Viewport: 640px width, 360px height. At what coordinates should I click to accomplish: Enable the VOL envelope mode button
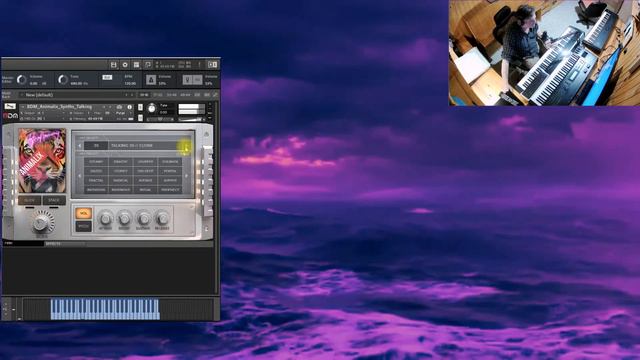tap(83, 213)
